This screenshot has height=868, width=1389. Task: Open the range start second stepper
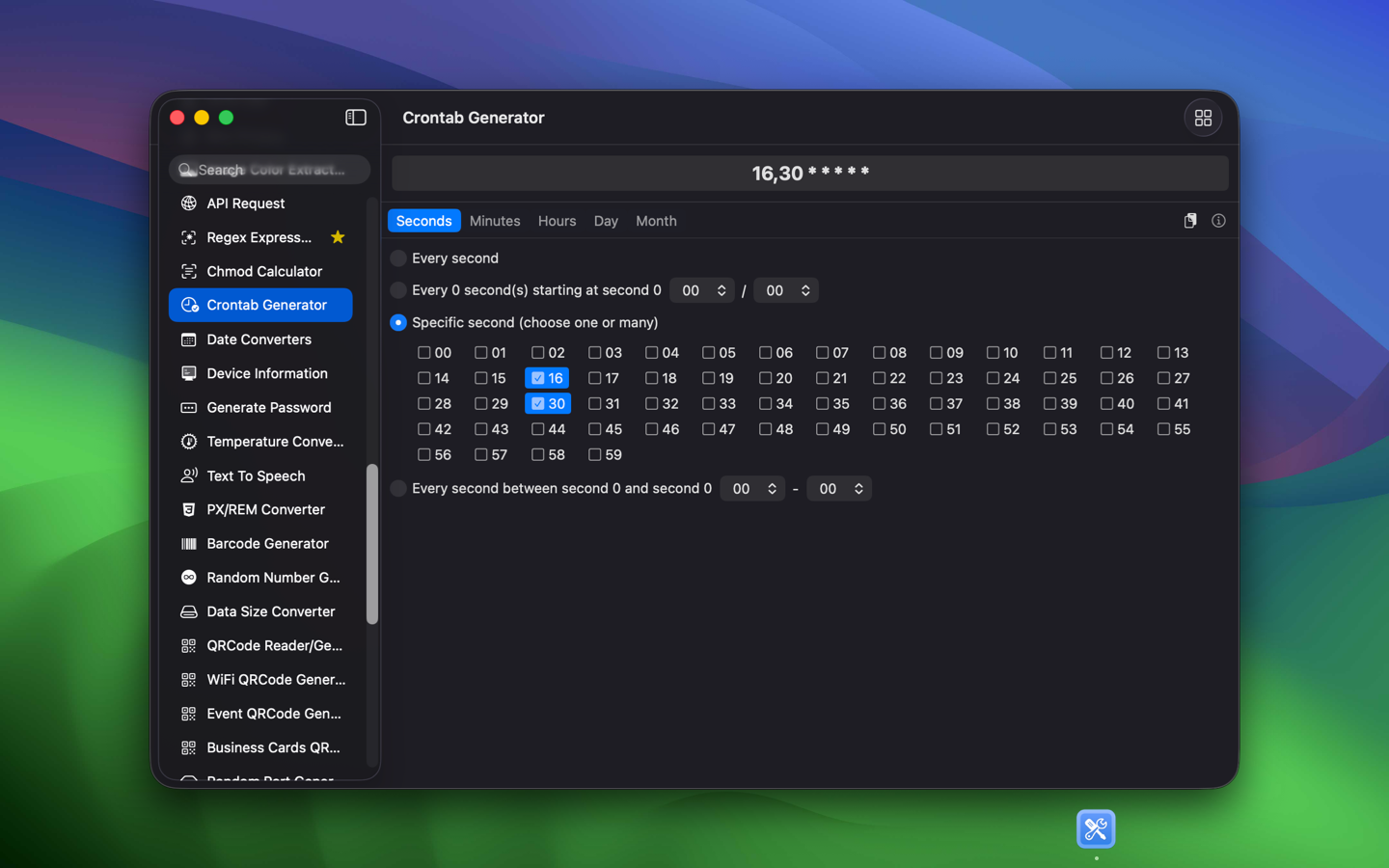click(752, 489)
